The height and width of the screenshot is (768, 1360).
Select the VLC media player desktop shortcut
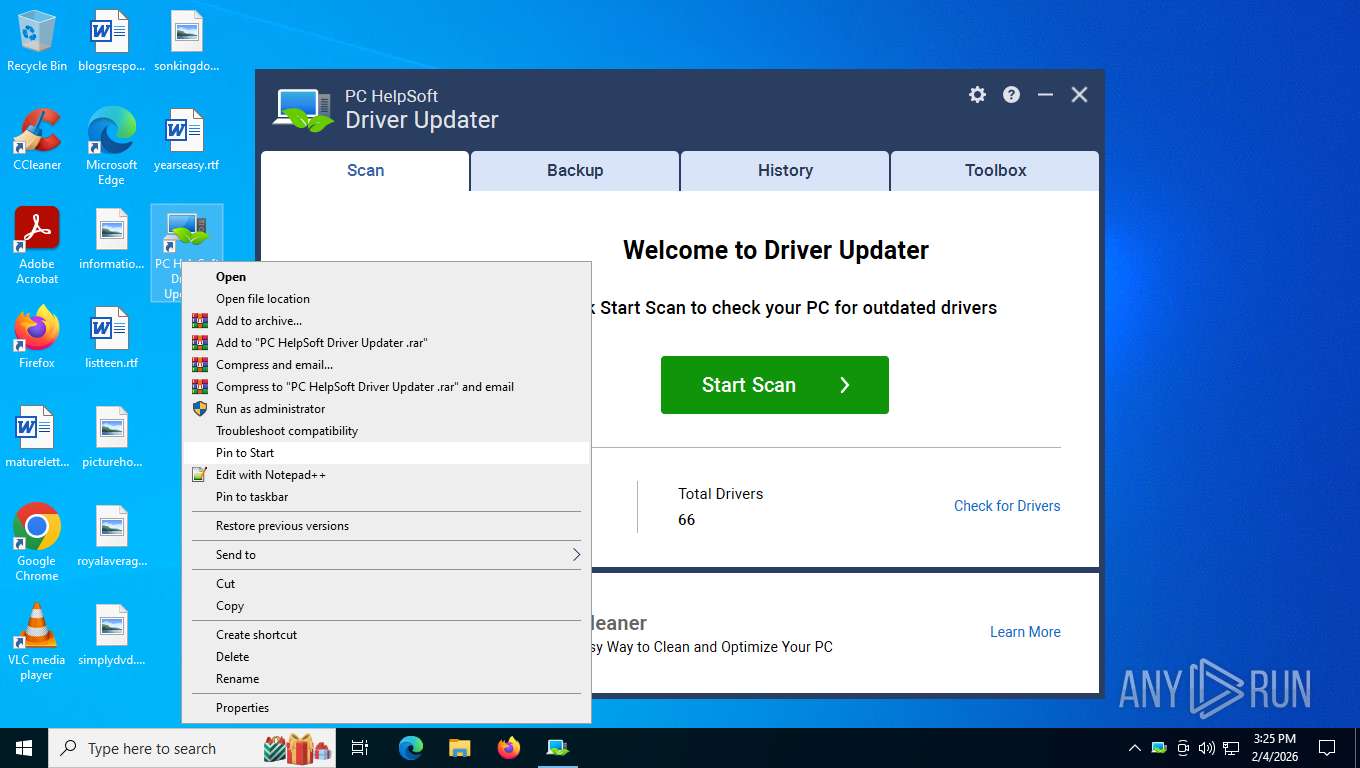(37, 642)
